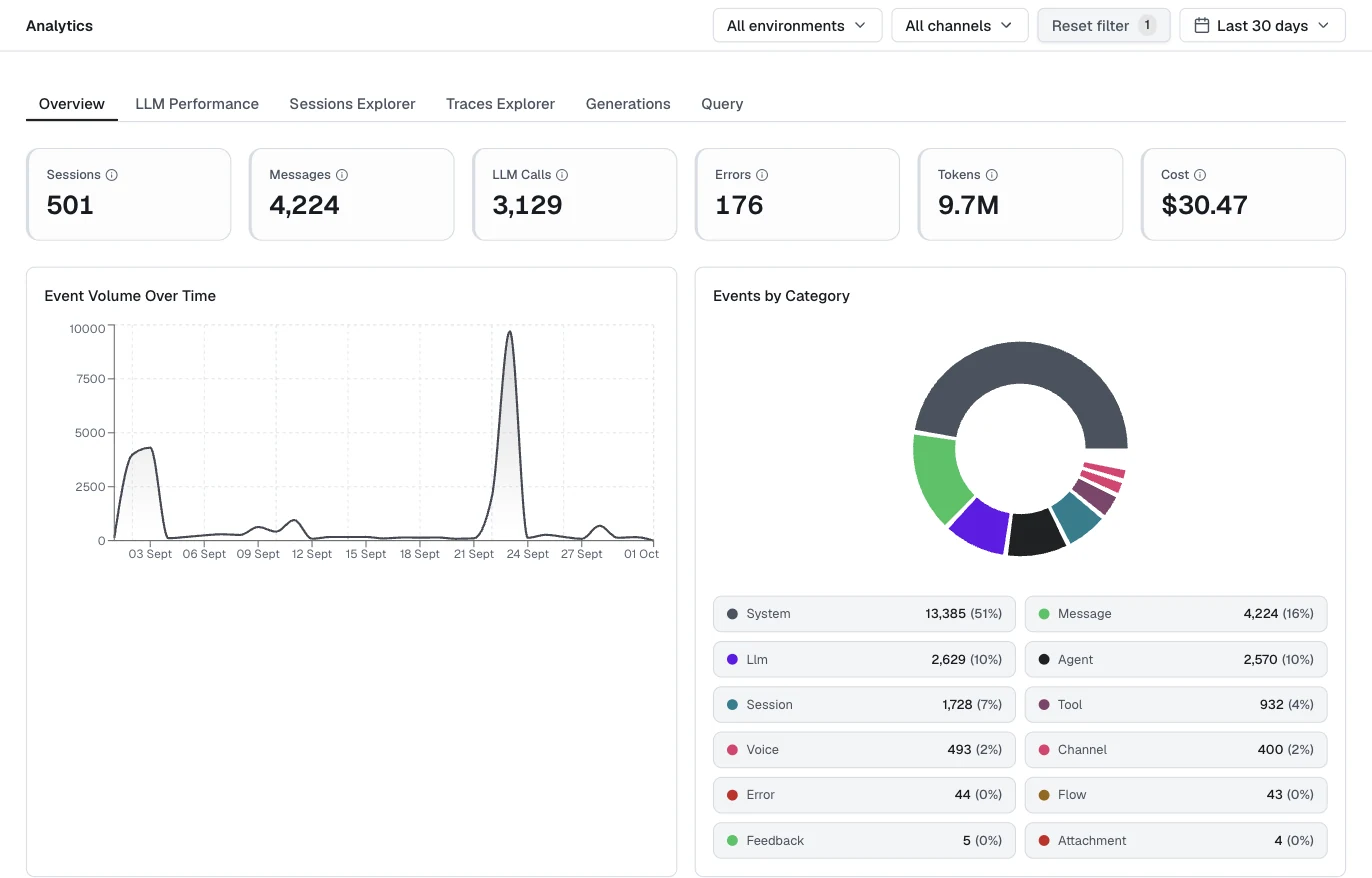Select the Overview tab
Screen dimensions: 1372x878
[x=72, y=104]
